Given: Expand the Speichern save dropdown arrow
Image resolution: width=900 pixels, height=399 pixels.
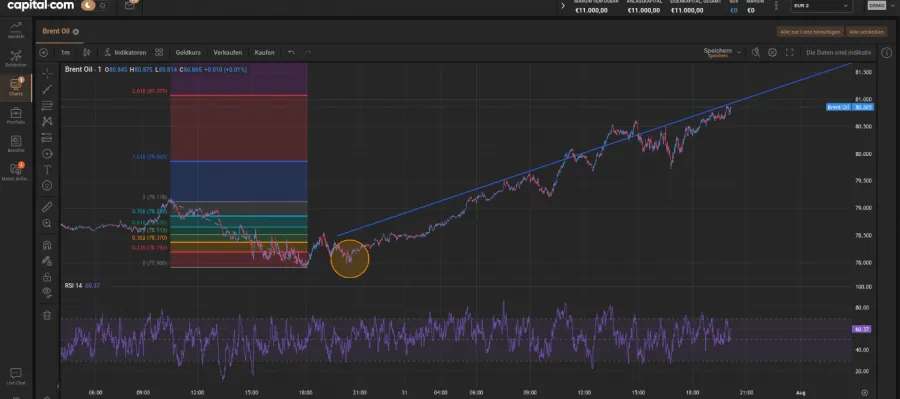Looking at the screenshot, I should click(739, 52).
